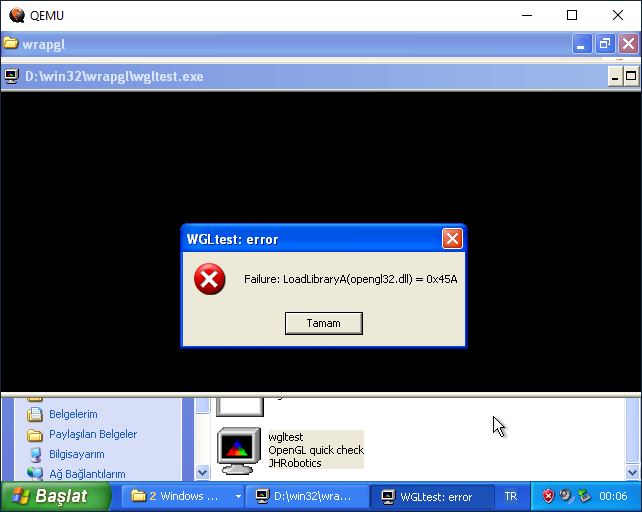
Task: Click scroll down arrow of file list
Action: [633, 472]
